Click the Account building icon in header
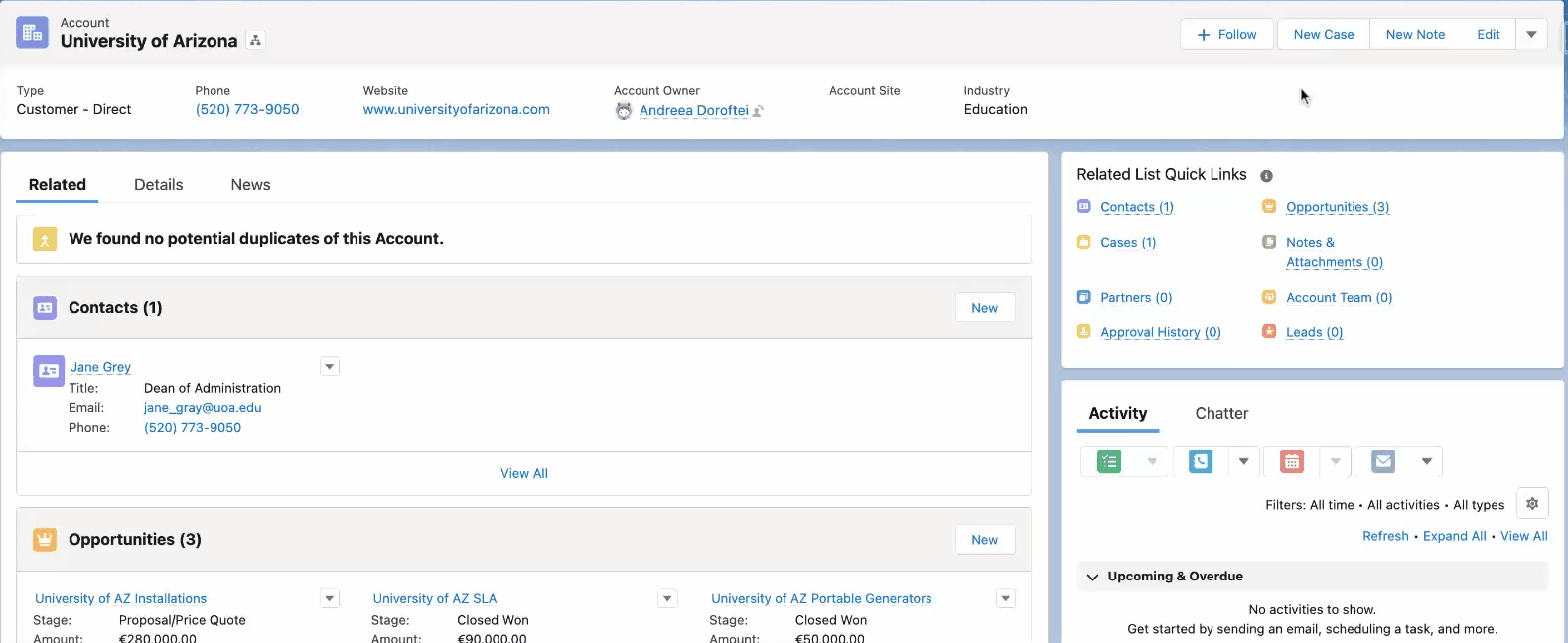Viewport: 1568px width, 643px height. pos(32,32)
